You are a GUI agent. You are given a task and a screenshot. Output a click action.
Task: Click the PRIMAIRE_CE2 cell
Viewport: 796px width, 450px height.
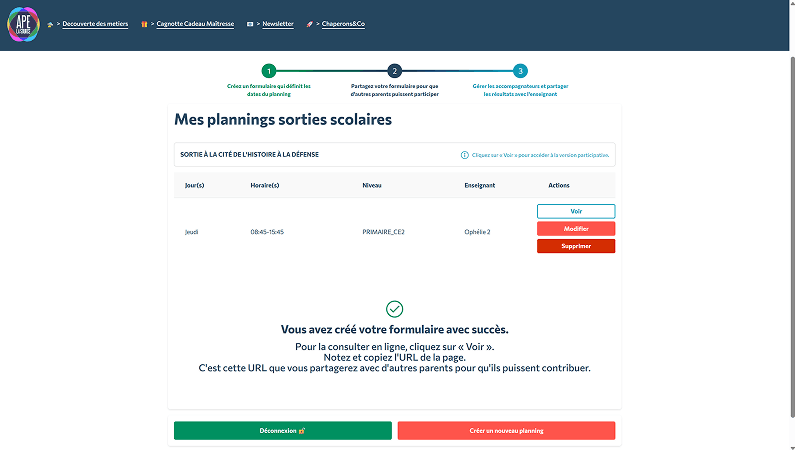tap(383, 232)
